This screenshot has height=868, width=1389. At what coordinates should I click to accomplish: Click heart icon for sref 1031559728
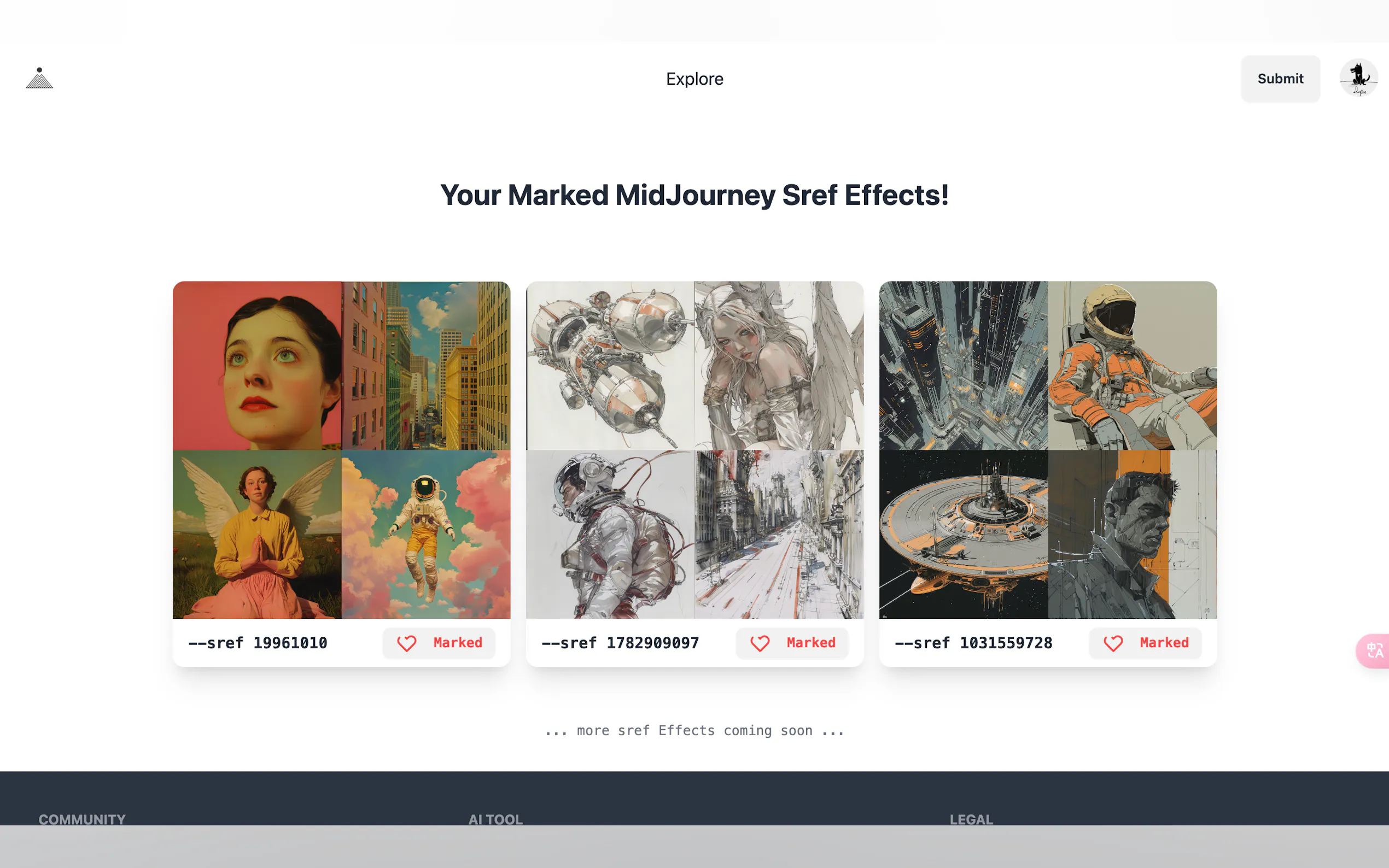point(1113,643)
